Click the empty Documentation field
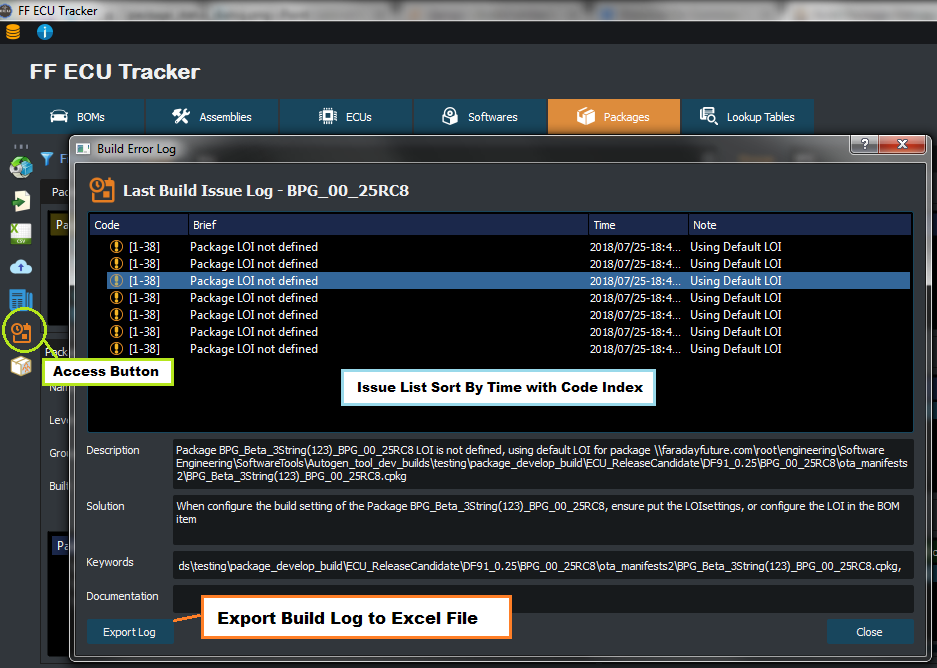The height and width of the screenshot is (668, 937). 543,598
